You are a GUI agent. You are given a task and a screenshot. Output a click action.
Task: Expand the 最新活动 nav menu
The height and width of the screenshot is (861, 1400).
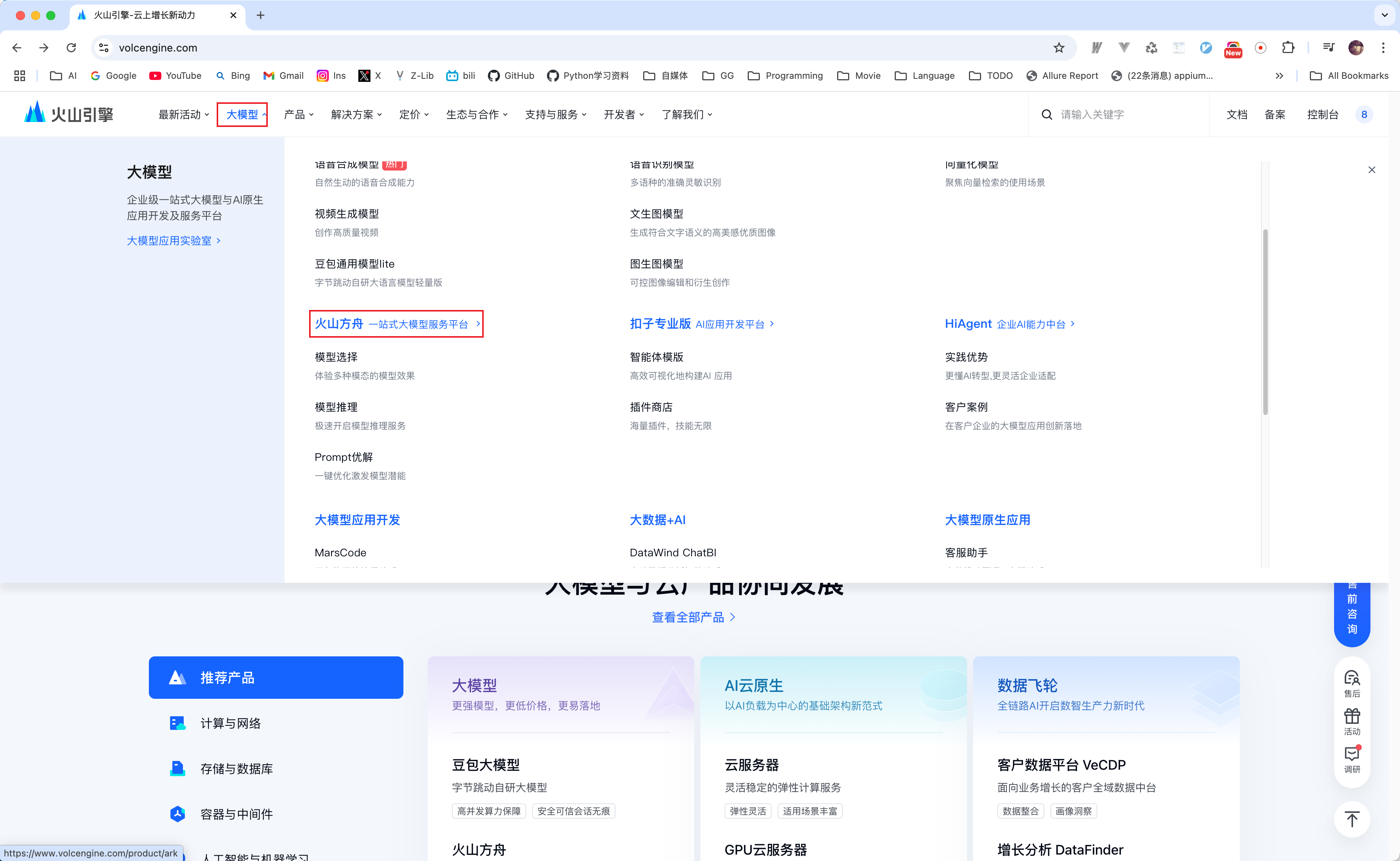pyautogui.click(x=184, y=114)
